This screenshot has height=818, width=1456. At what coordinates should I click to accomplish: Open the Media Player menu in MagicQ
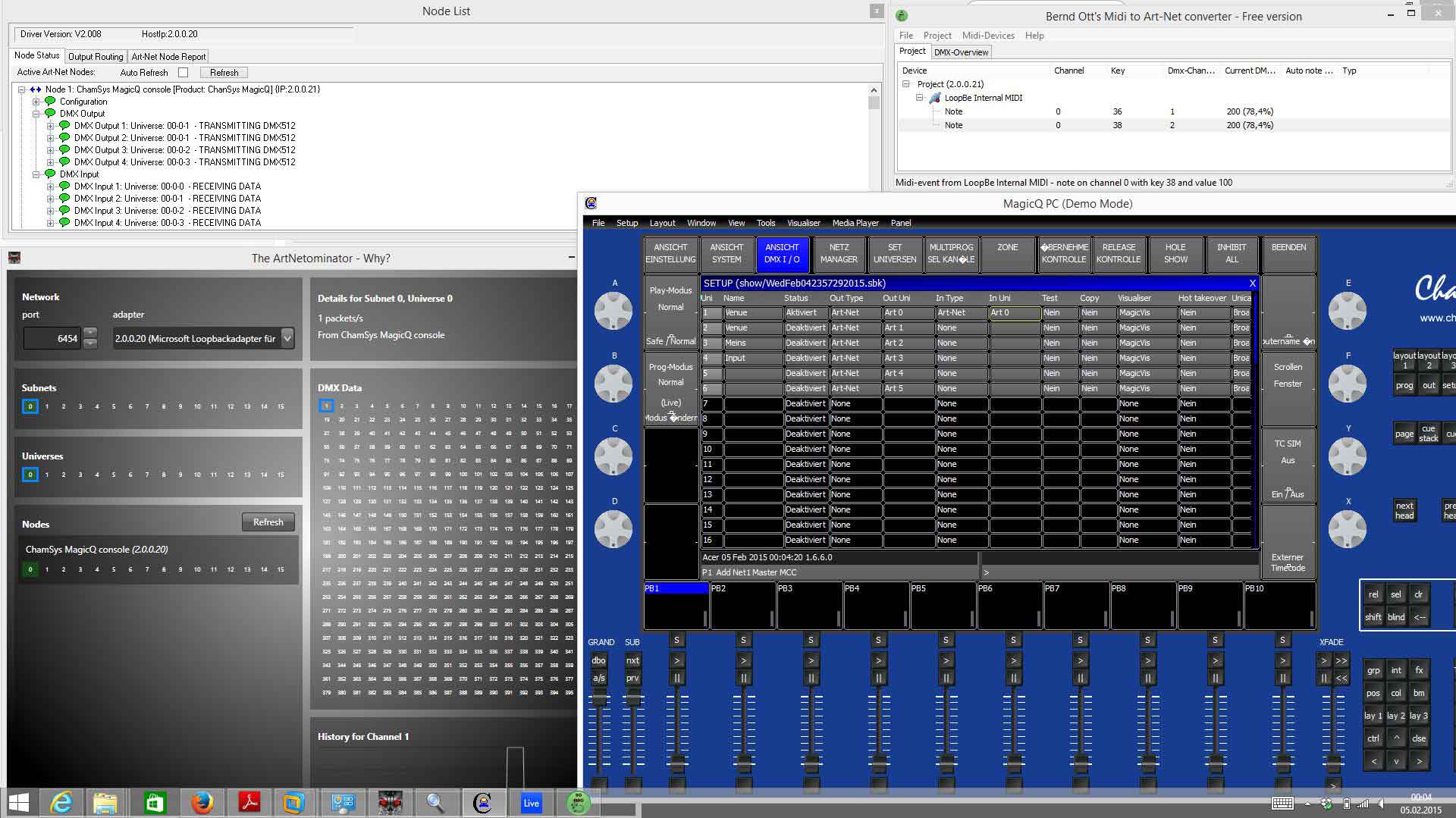855,223
